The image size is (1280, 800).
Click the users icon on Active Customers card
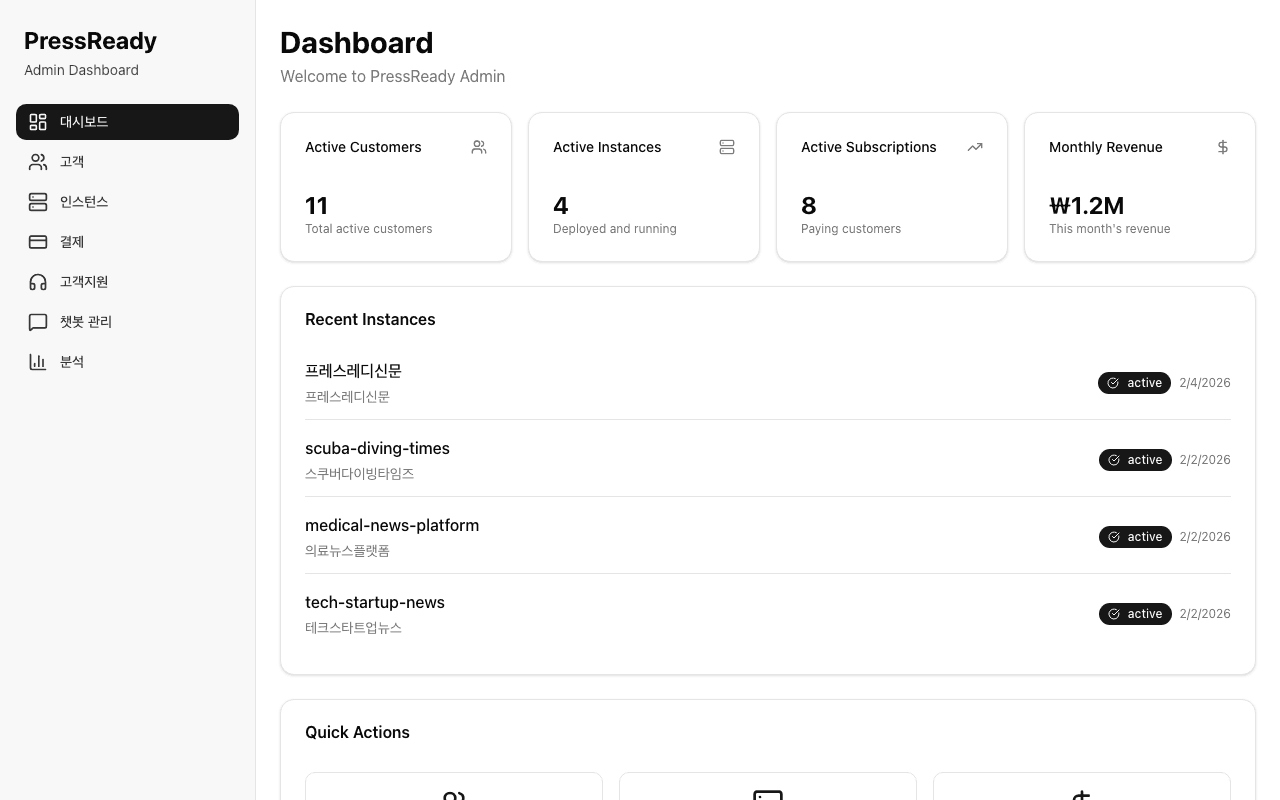(x=479, y=147)
